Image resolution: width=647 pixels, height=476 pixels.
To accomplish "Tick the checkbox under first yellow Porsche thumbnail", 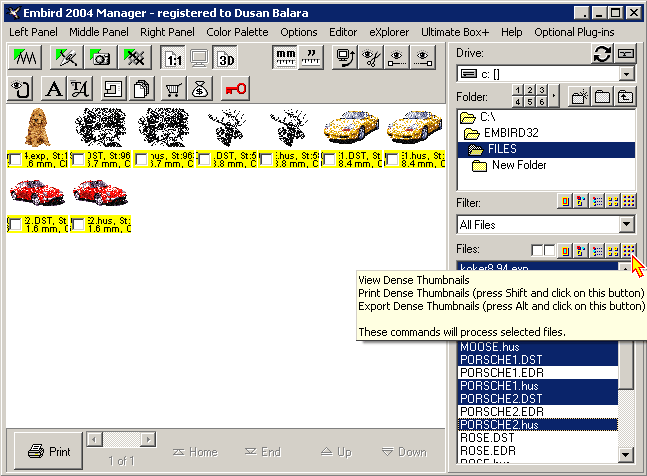I will click(x=329, y=159).
